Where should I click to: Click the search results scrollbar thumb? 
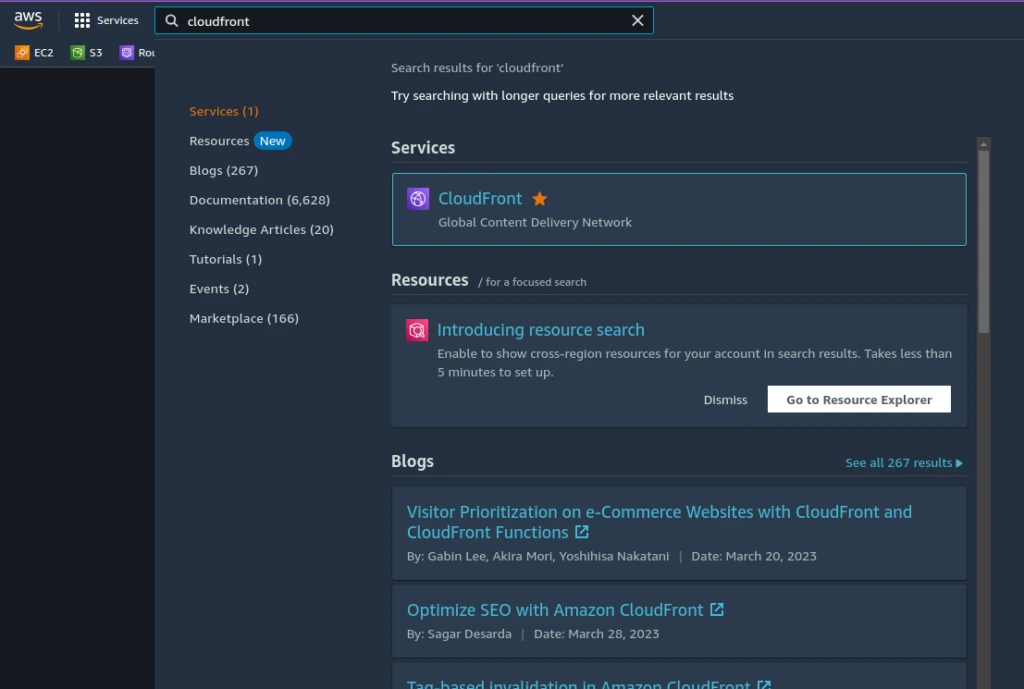pos(984,242)
